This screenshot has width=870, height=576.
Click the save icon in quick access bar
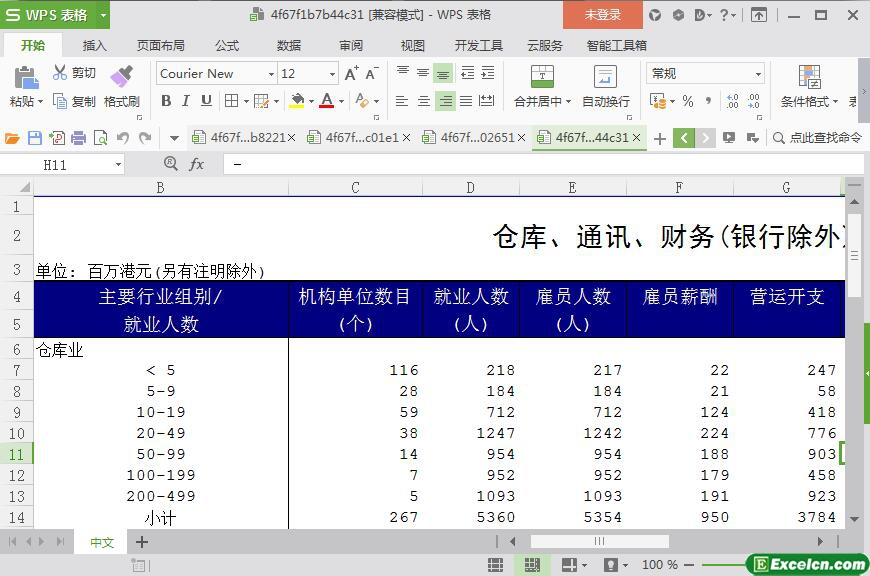[x=35, y=138]
